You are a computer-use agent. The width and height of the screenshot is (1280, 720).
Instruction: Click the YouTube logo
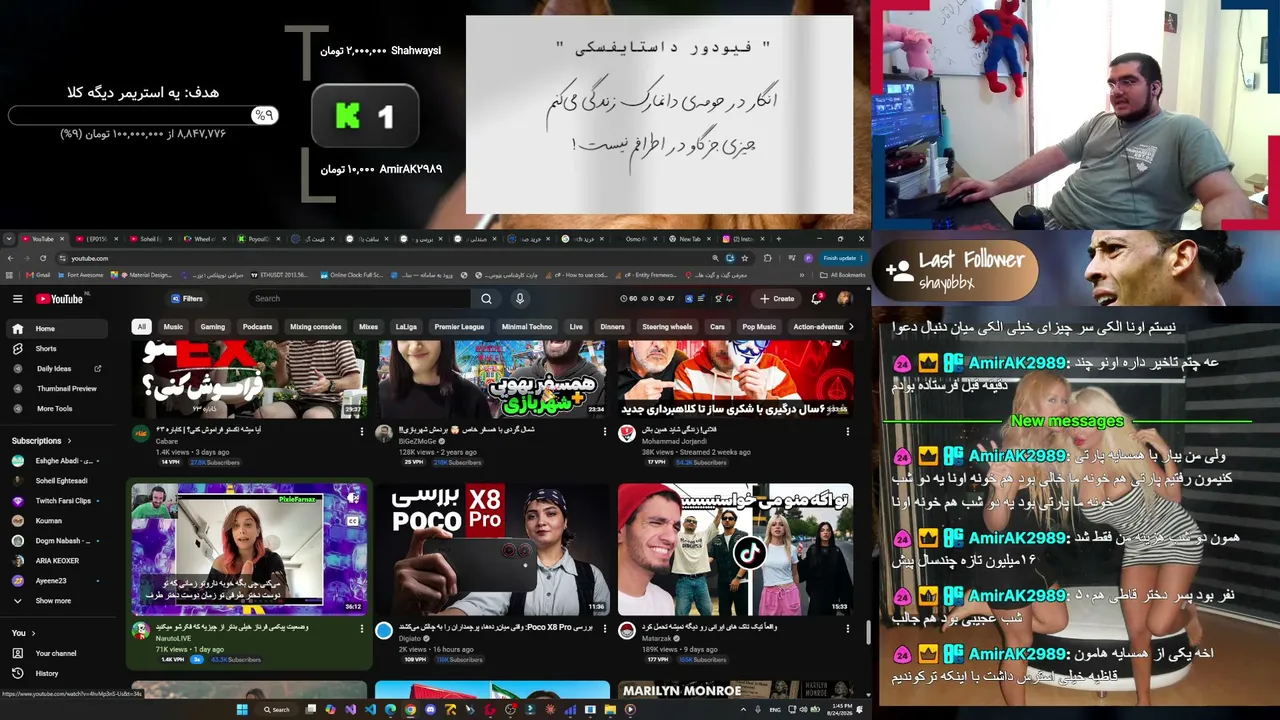60,299
